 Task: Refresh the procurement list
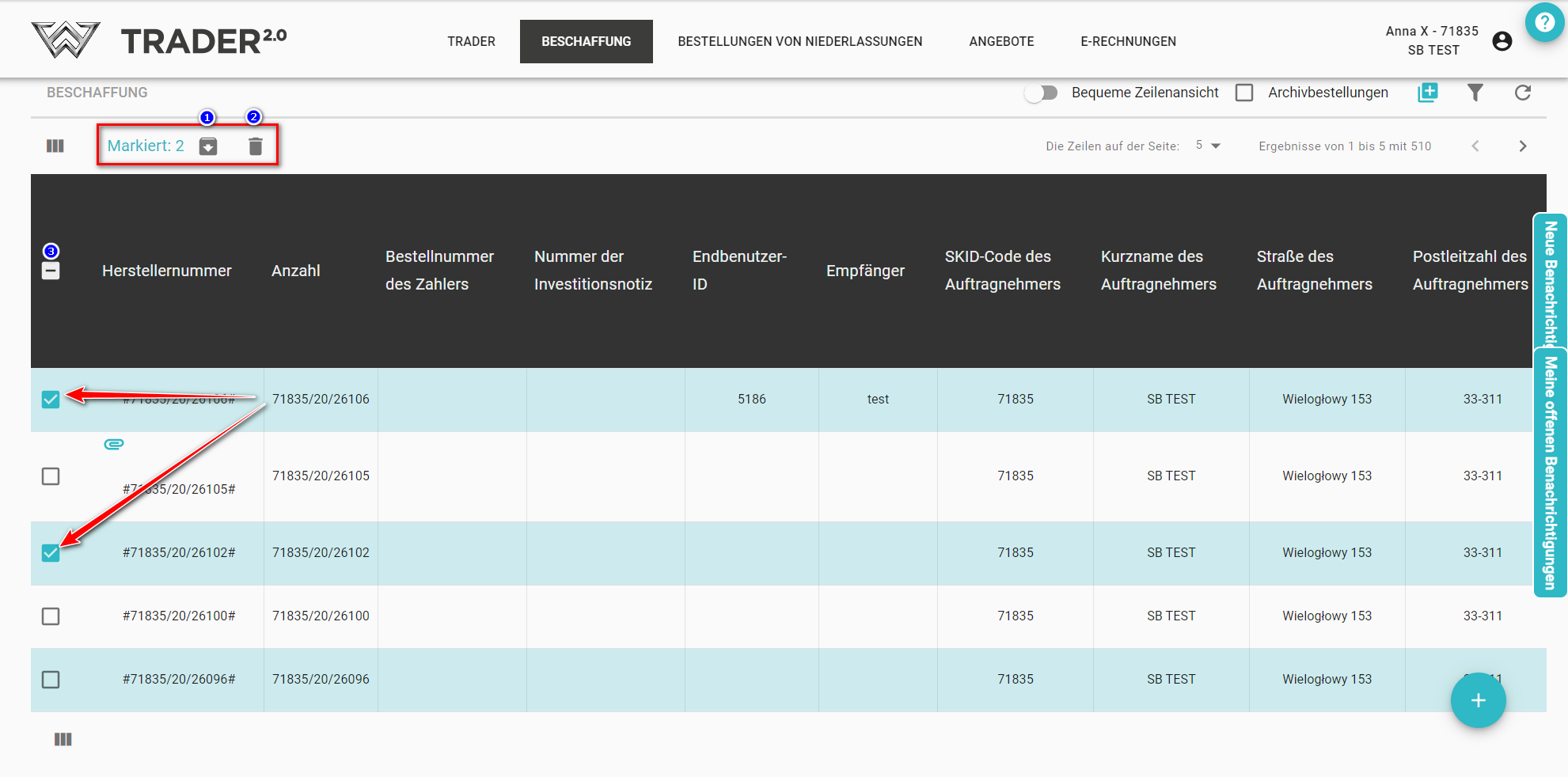pyautogui.click(x=1522, y=93)
